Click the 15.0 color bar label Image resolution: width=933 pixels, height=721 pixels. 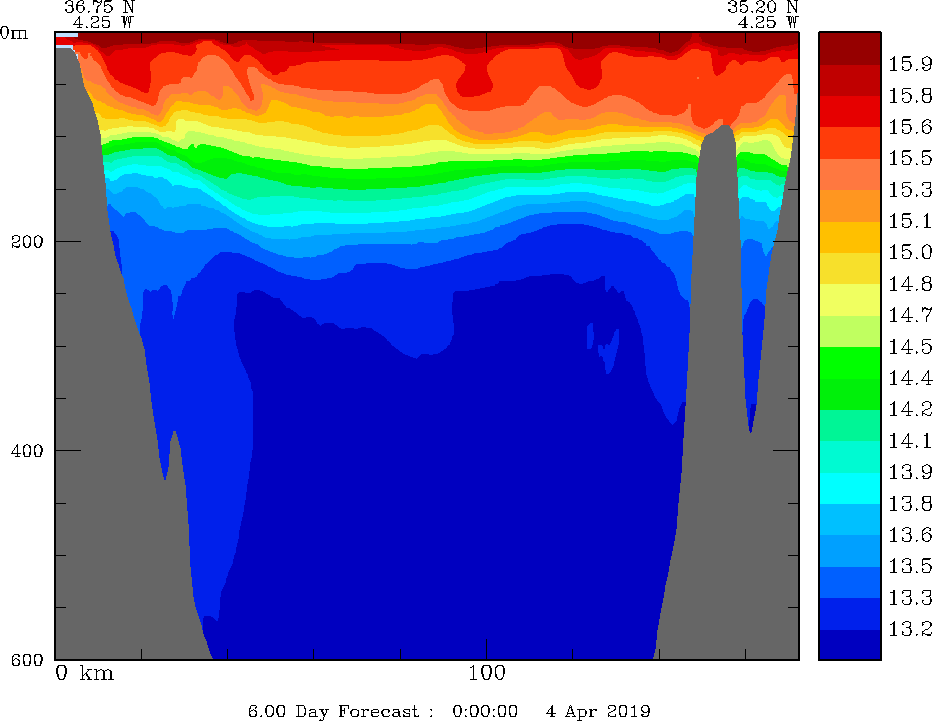910,252
